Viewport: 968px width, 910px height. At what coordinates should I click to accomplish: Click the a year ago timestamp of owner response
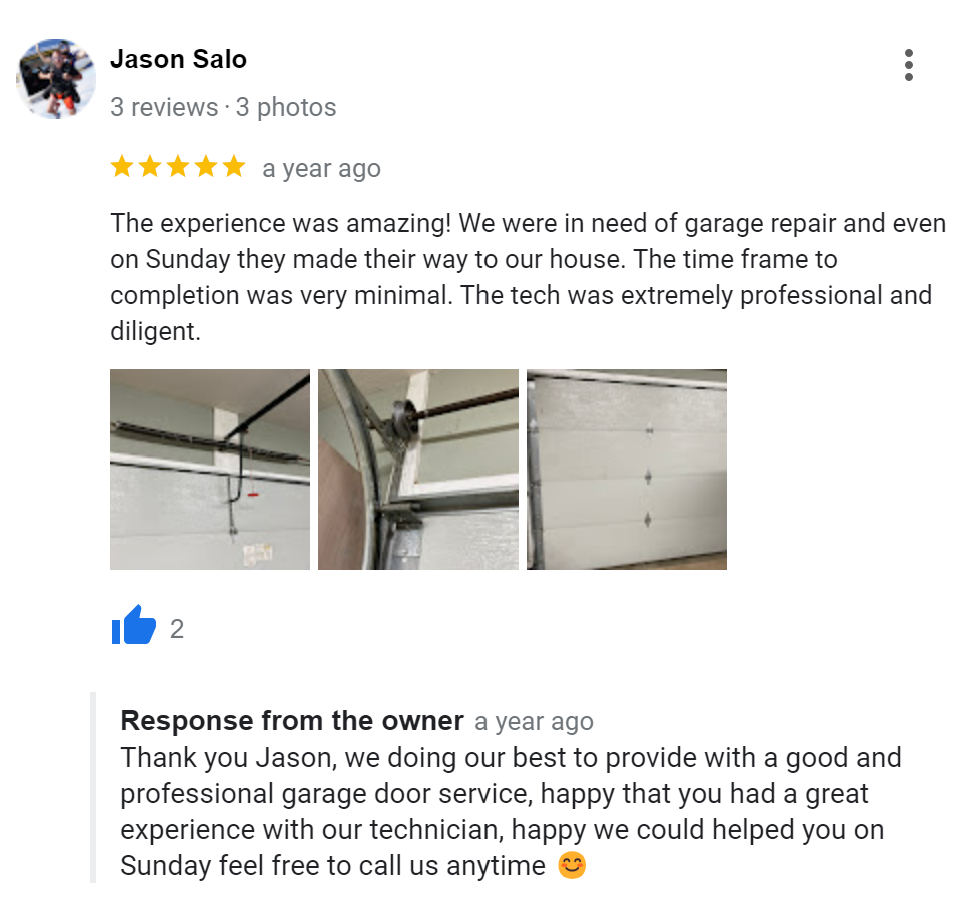click(534, 722)
